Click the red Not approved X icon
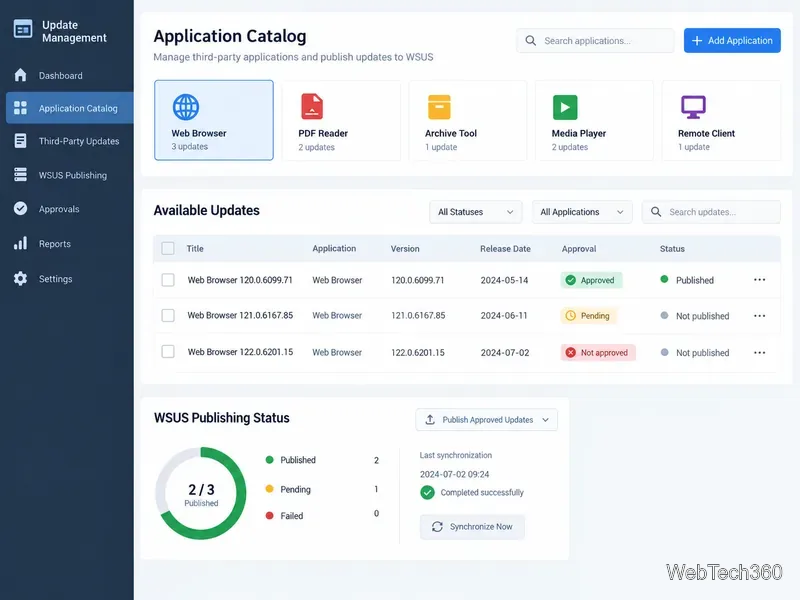 point(571,353)
